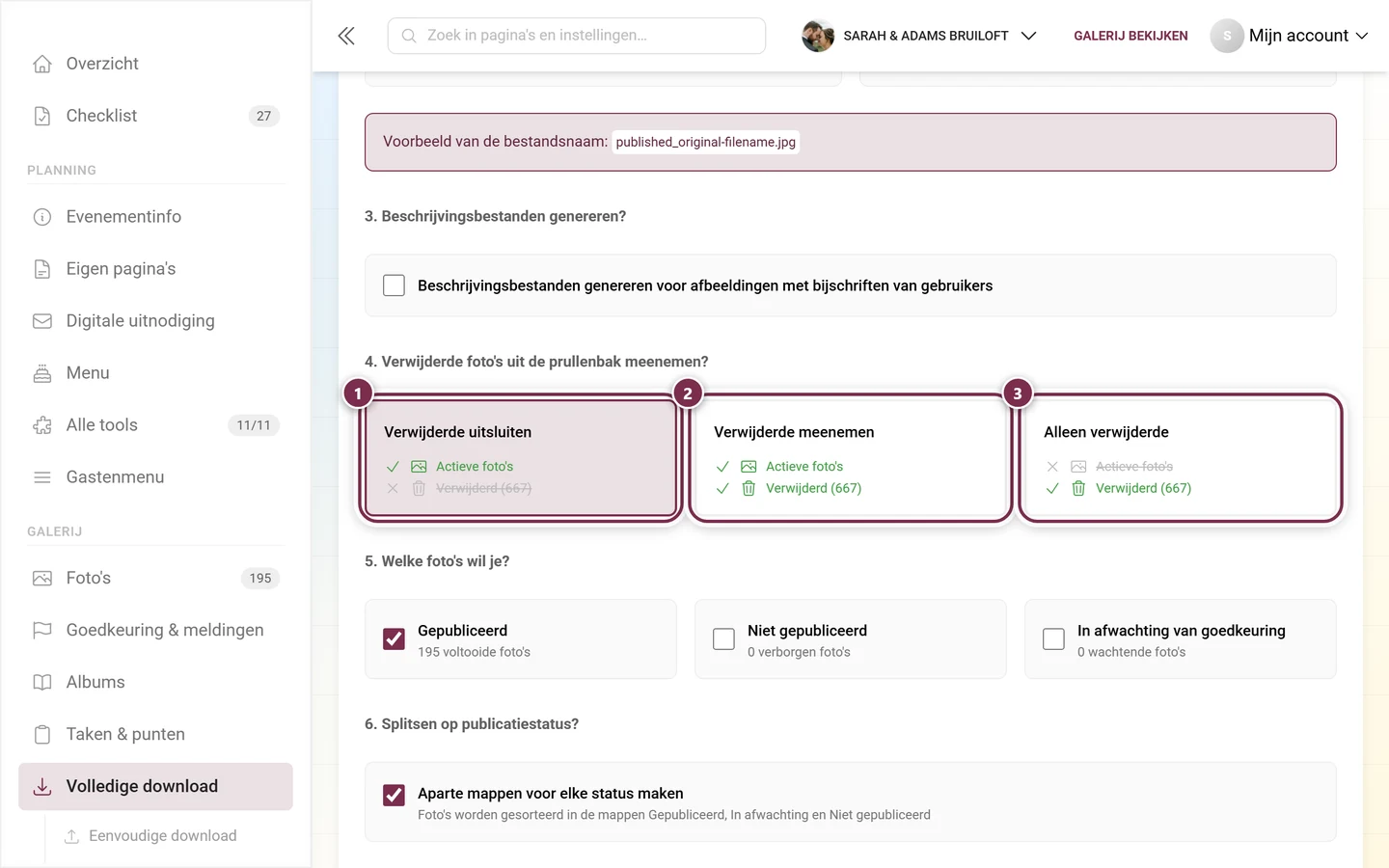Click the Digitale uitnodiging envelope icon
1389x868 pixels.
click(x=42, y=321)
